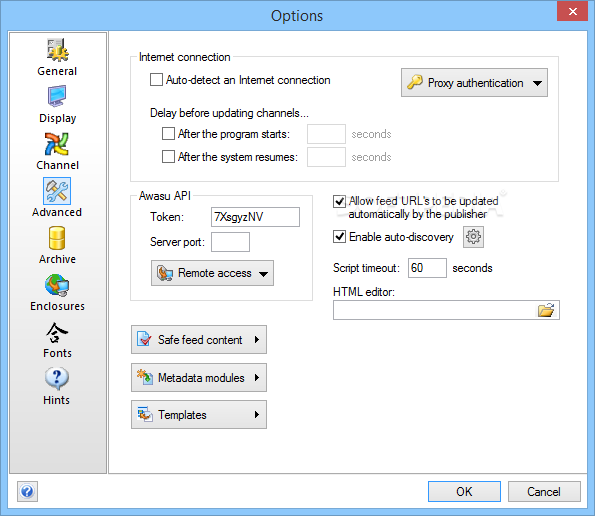
Task: Click the auto-discovery settings gear icon
Action: click(x=473, y=237)
